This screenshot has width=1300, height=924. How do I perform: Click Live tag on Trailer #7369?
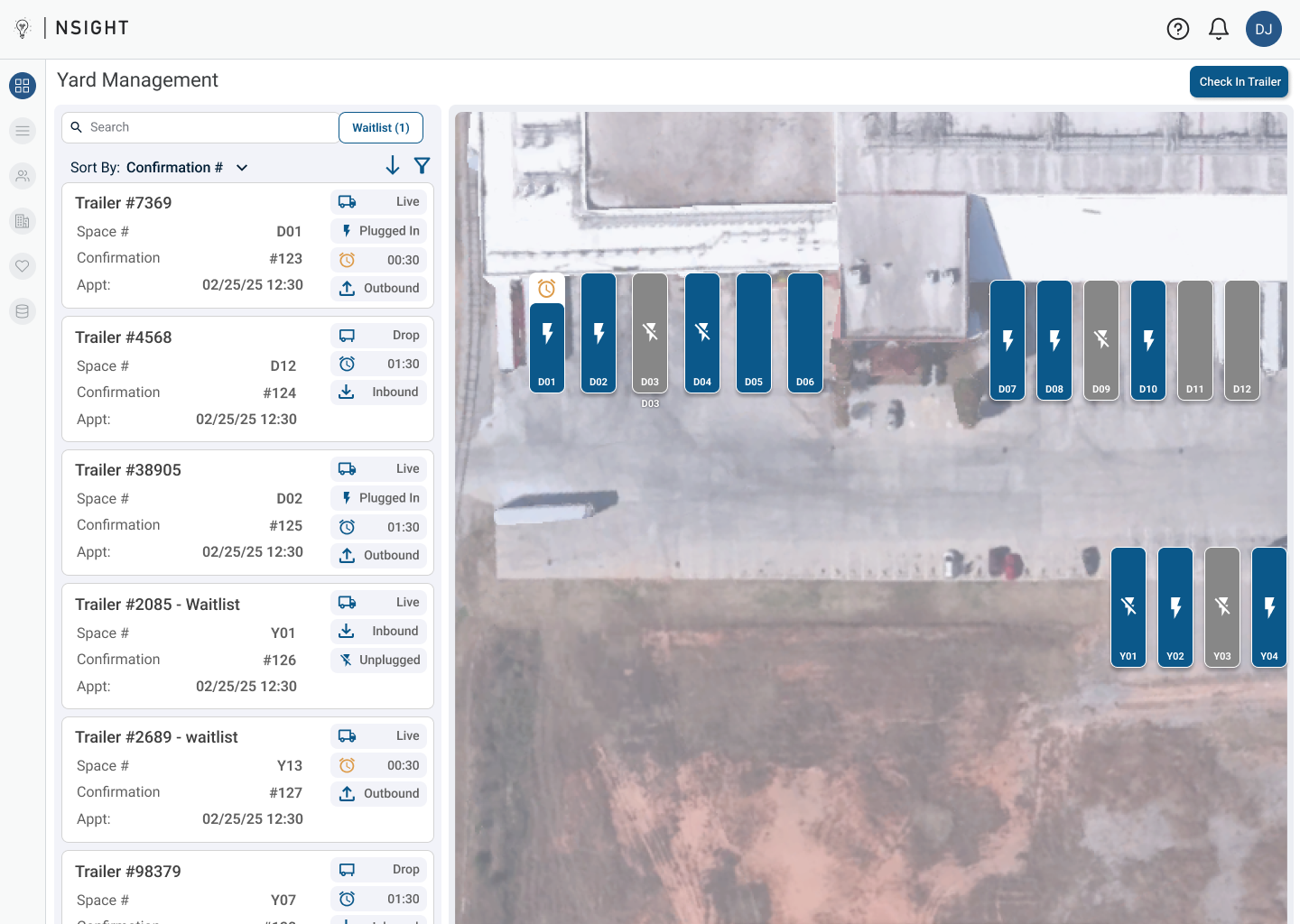point(379,202)
